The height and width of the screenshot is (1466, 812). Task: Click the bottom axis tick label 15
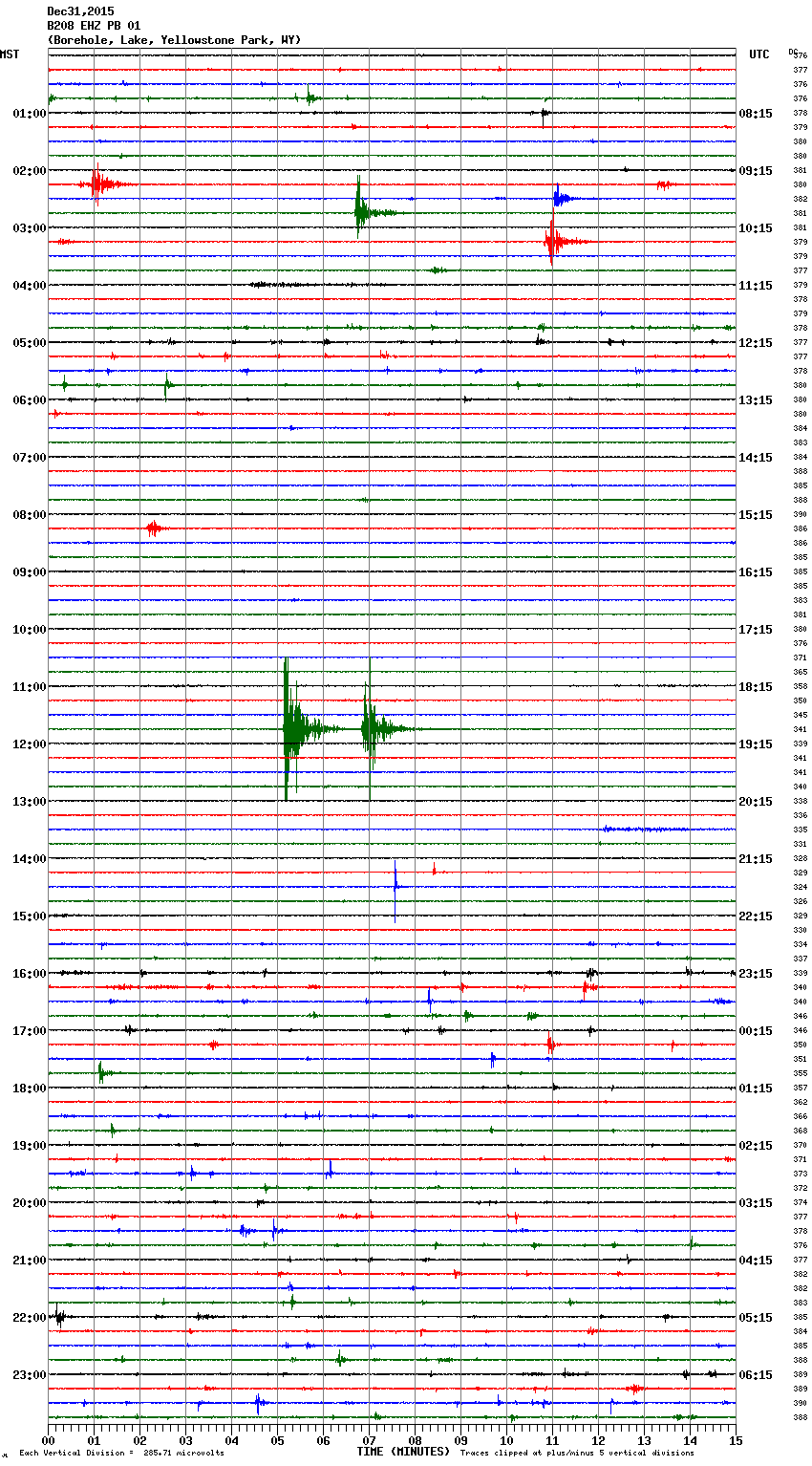point(736,1440)
